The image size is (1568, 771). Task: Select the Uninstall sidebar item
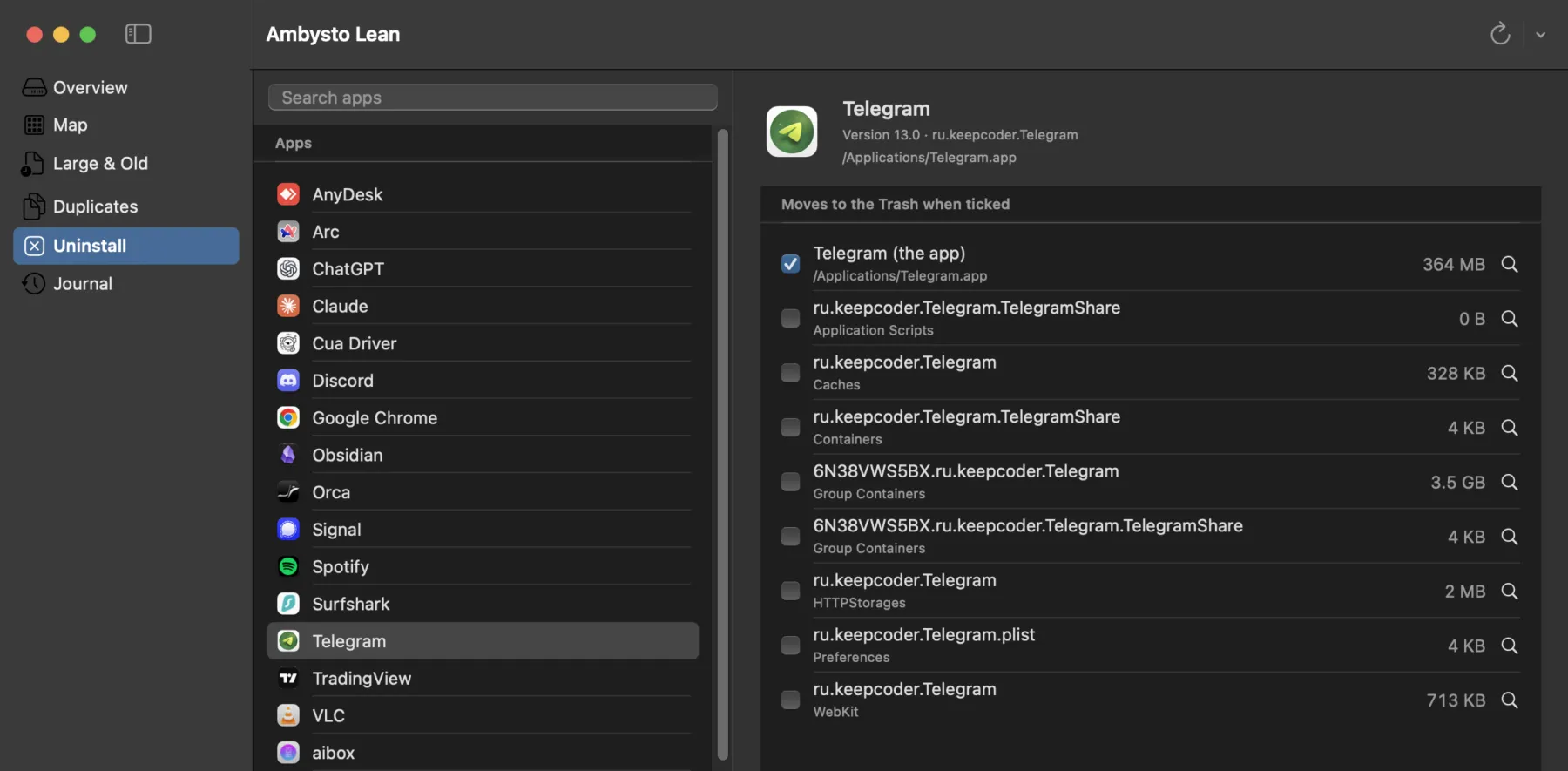[126, 246]
